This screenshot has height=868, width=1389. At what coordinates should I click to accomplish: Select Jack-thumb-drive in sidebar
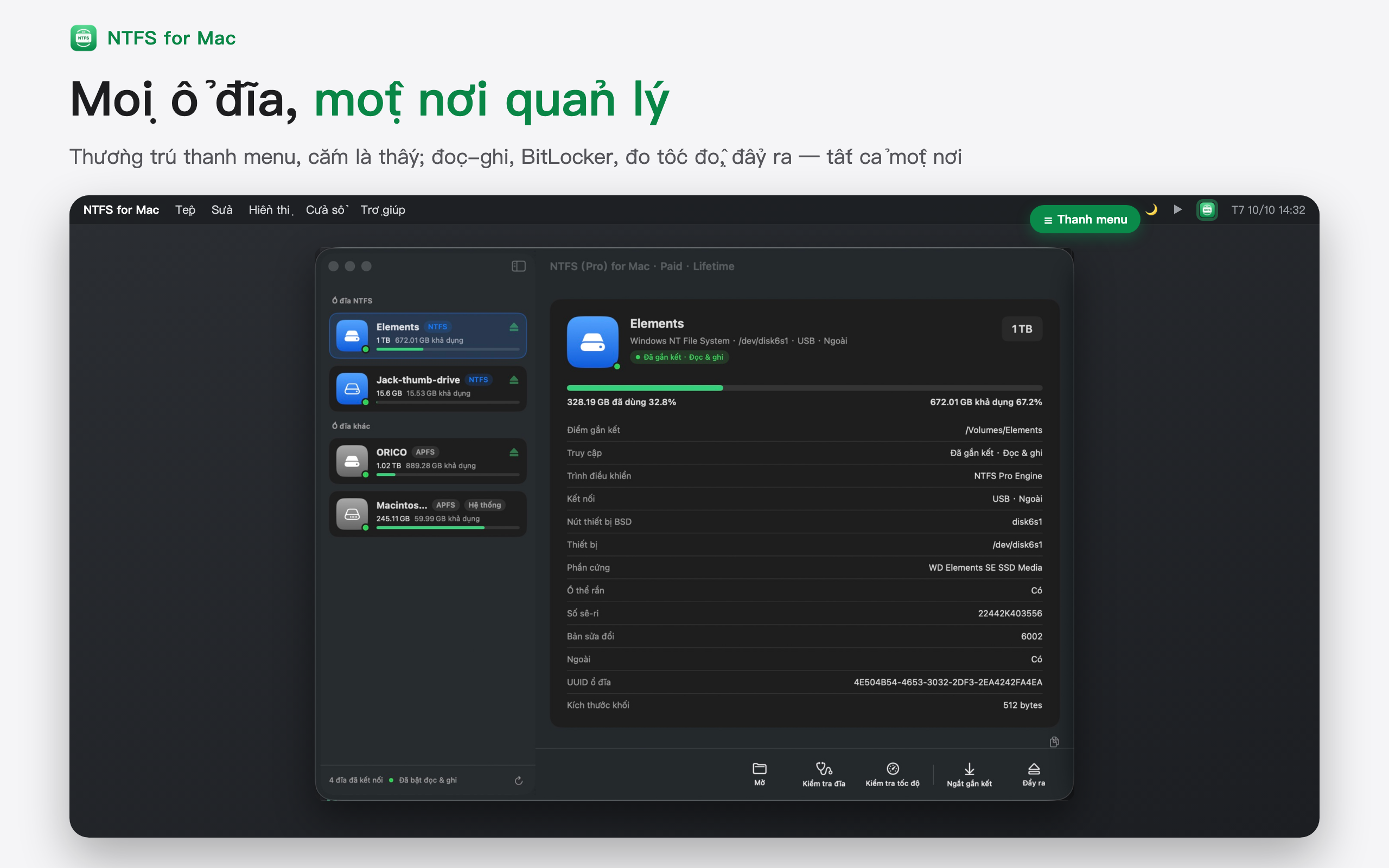coord(428,388)
